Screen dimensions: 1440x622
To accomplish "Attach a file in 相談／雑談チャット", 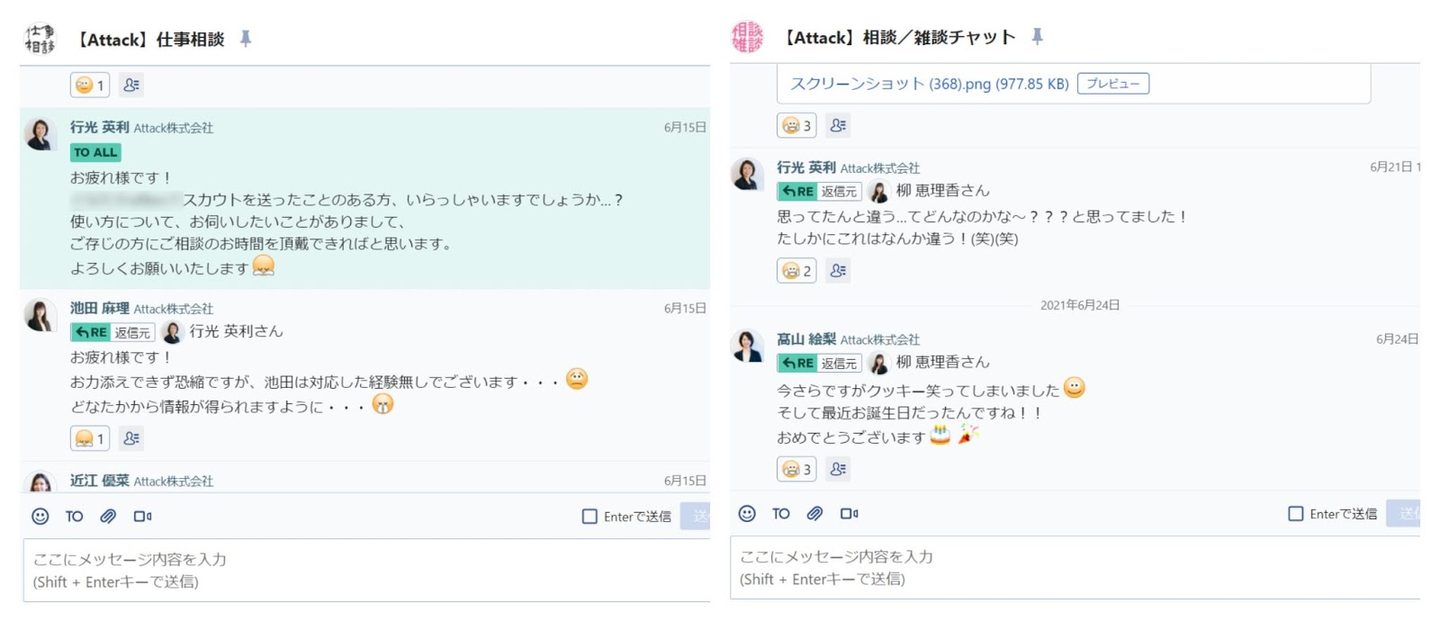I will [815, 513].
